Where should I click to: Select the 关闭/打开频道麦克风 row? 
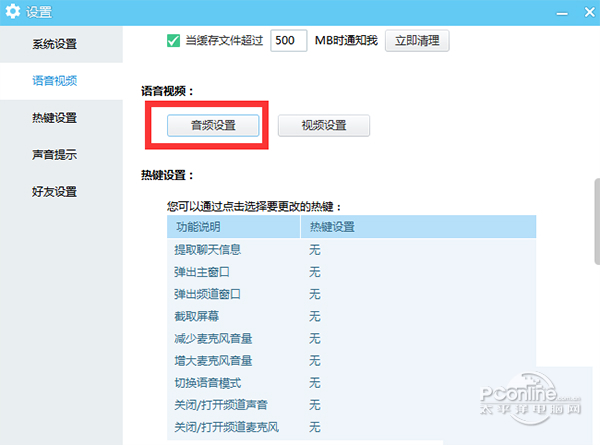coord(351,427)
